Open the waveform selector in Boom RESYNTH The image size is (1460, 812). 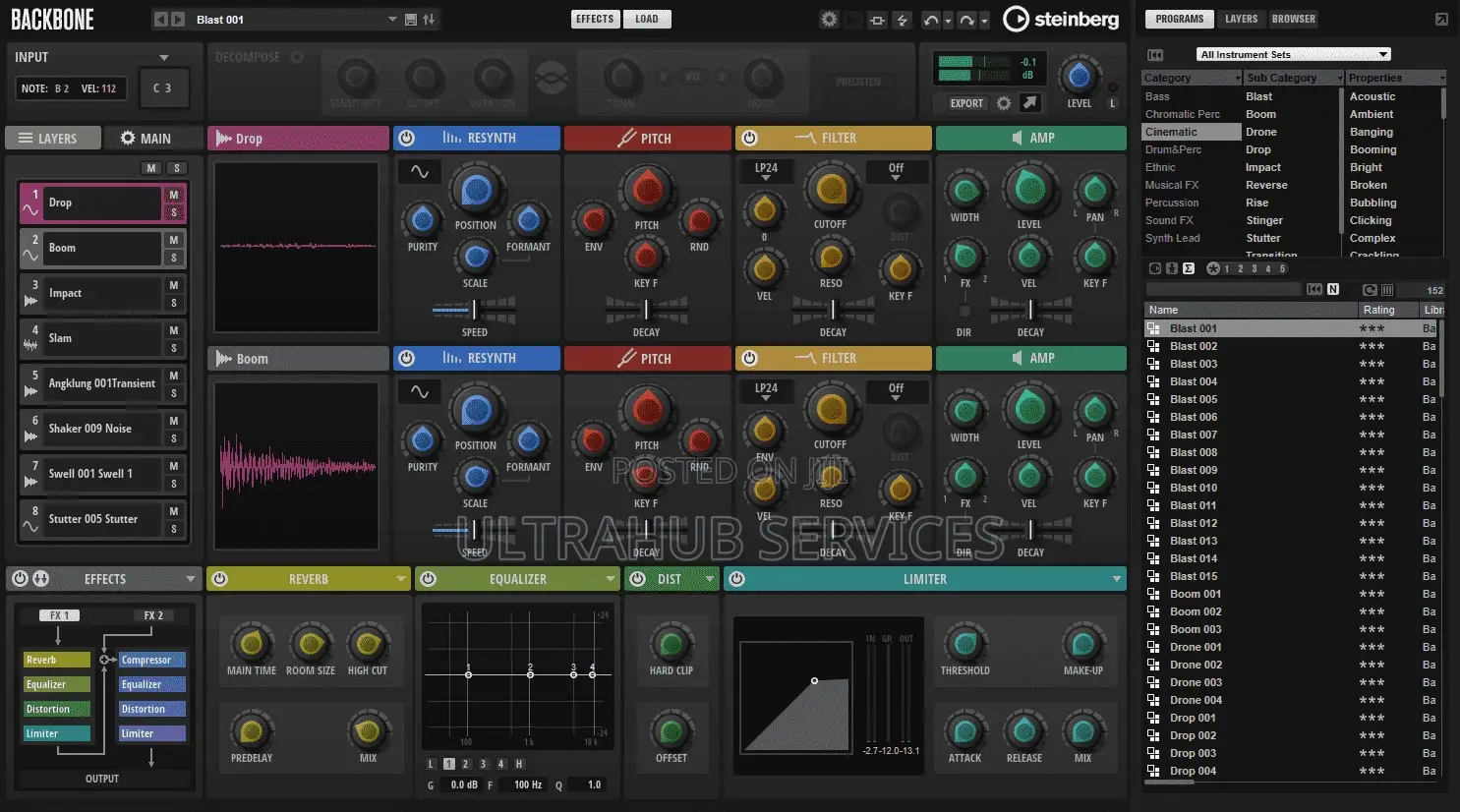coord(420,392)
